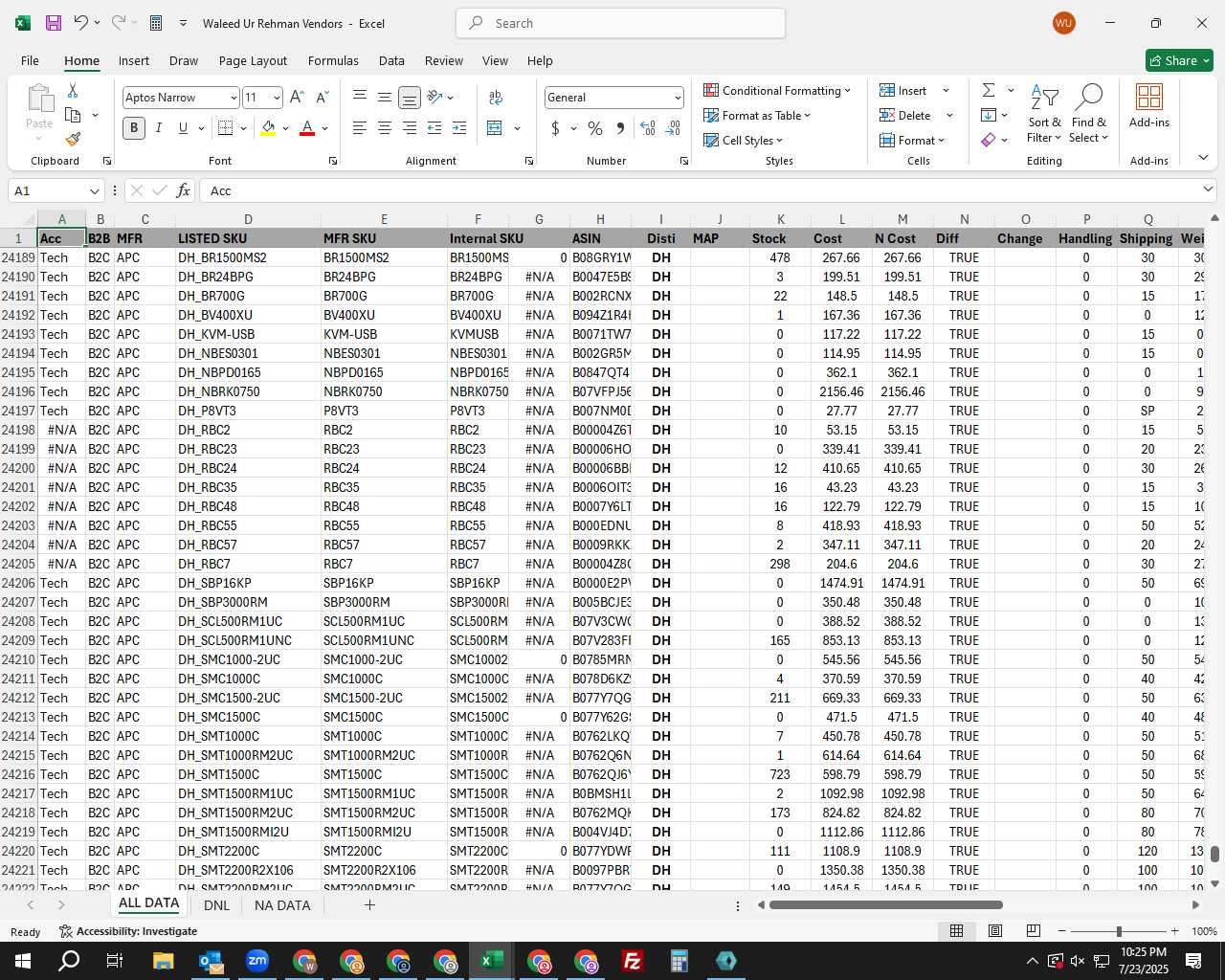Add a new sheet with plus button
Image resolution: width=1225 pixels, height=980 pixels.
[369, 905]
